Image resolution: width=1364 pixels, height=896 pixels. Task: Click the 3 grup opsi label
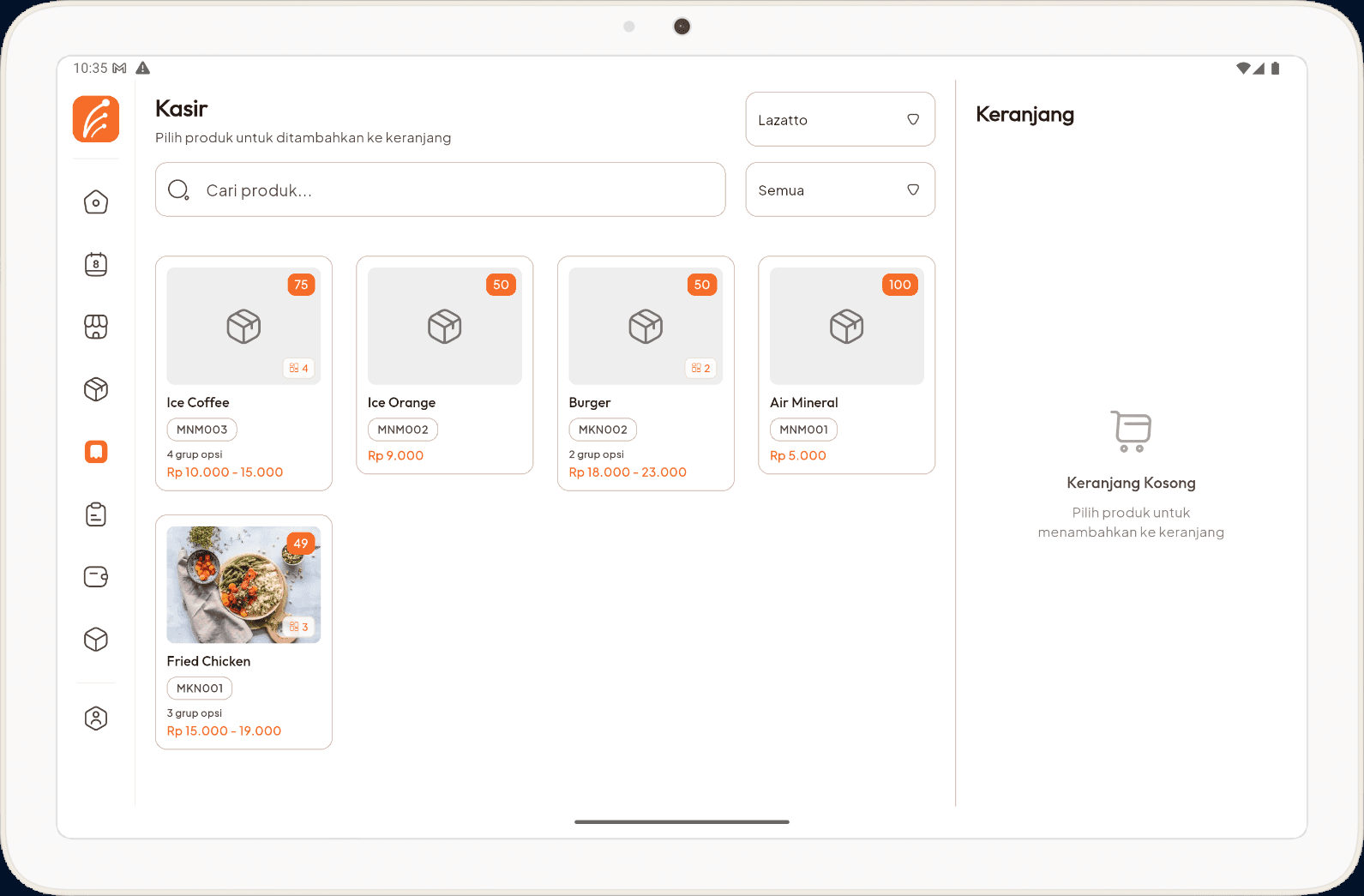point(195,713)
